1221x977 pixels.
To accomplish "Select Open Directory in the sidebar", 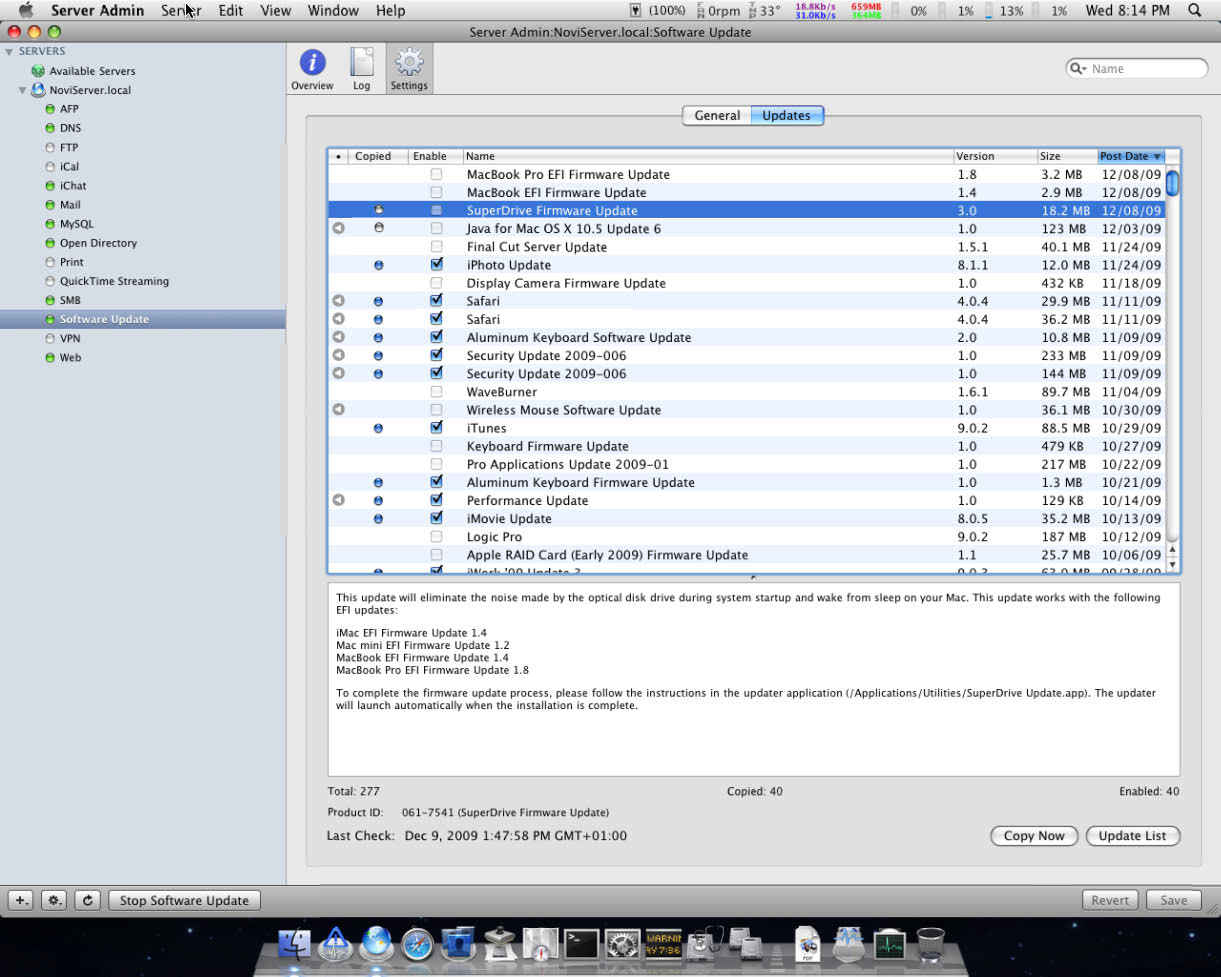I will 98,243.
